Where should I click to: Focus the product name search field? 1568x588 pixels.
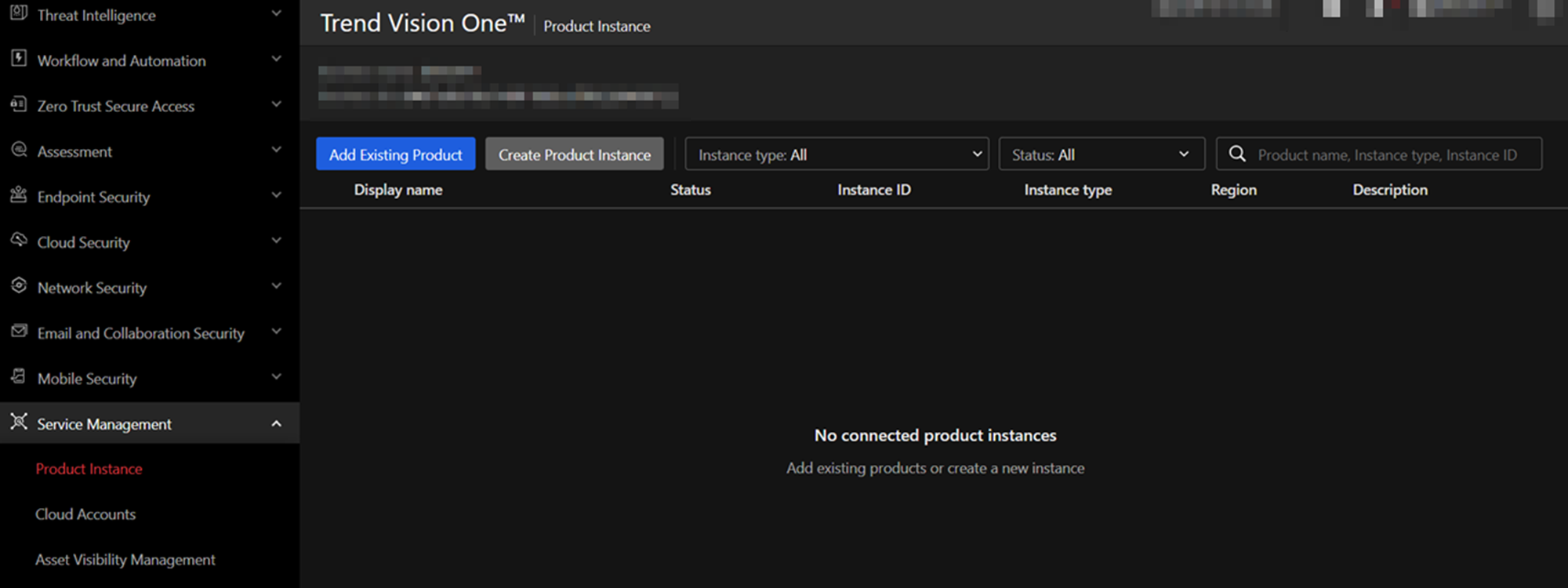[1386, 155]
